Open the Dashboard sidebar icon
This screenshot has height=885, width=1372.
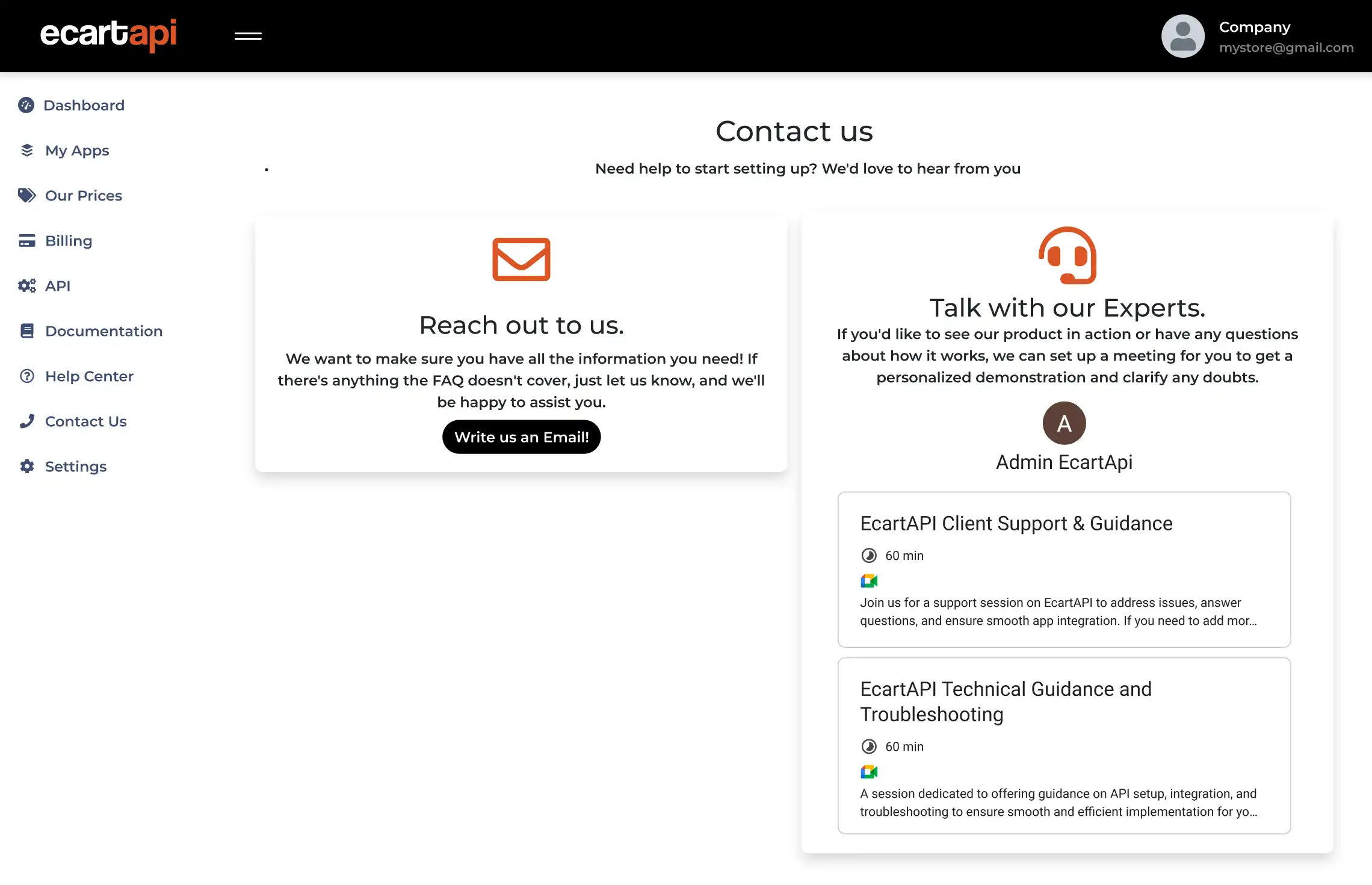[26, 105]
